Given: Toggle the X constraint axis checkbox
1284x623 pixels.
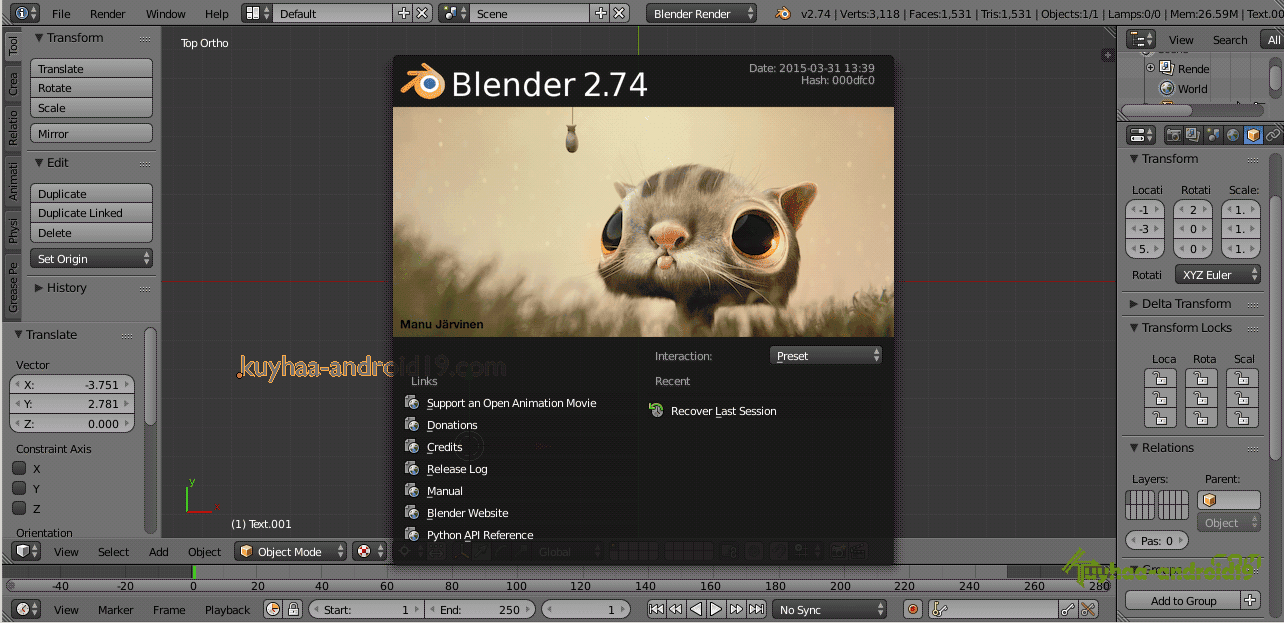Looking at the screenshot, I should [19, 468].
